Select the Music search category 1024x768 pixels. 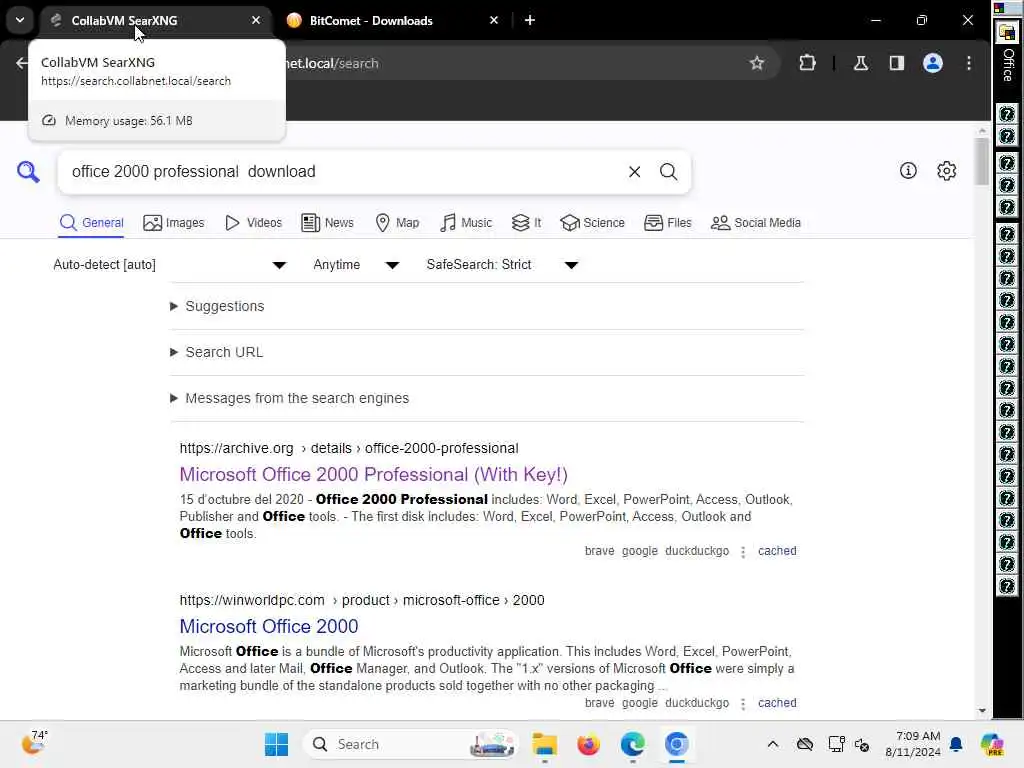tap(466, 223)
